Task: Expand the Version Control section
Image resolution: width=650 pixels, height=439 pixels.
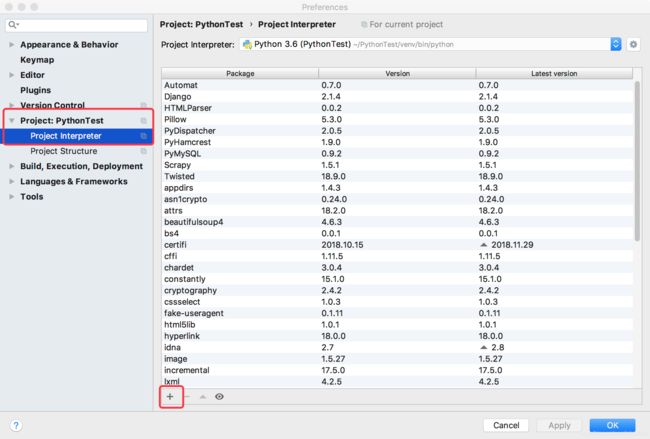Action: 12,105
